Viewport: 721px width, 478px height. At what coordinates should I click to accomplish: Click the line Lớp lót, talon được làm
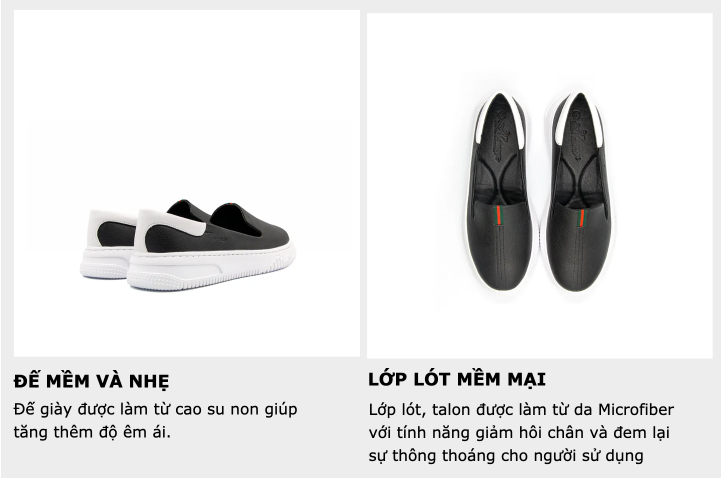coord(521,410)
